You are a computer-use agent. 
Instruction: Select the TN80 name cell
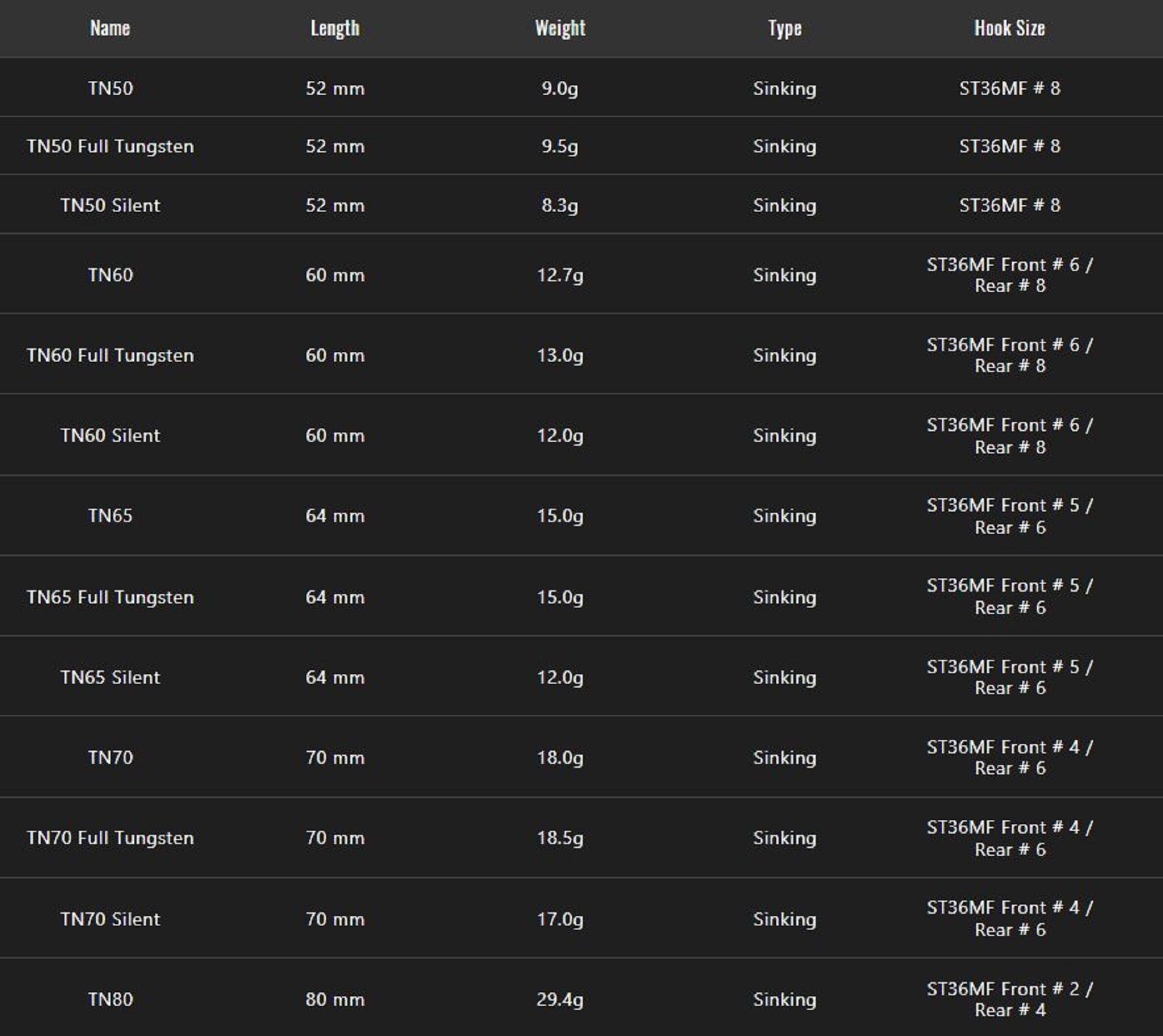click(x=110, y=999)
